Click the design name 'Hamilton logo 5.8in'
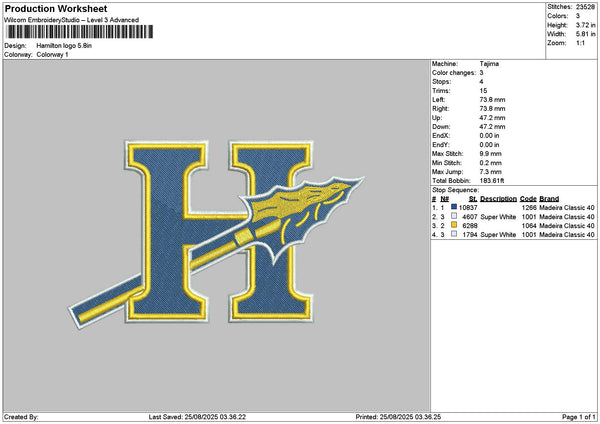The image size is (600, 424). [64, 46]
